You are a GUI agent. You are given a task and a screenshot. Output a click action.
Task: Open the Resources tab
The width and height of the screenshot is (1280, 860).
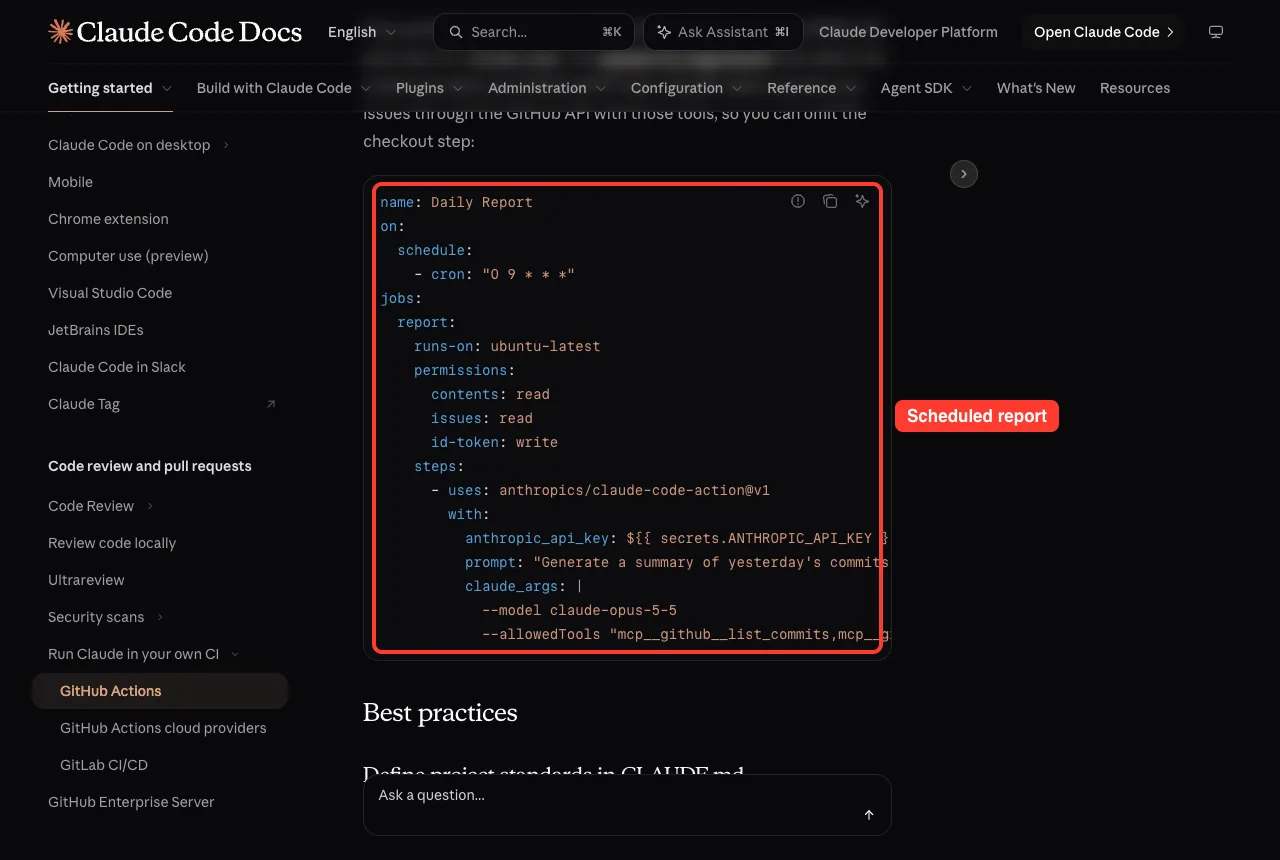[1135, 88]
